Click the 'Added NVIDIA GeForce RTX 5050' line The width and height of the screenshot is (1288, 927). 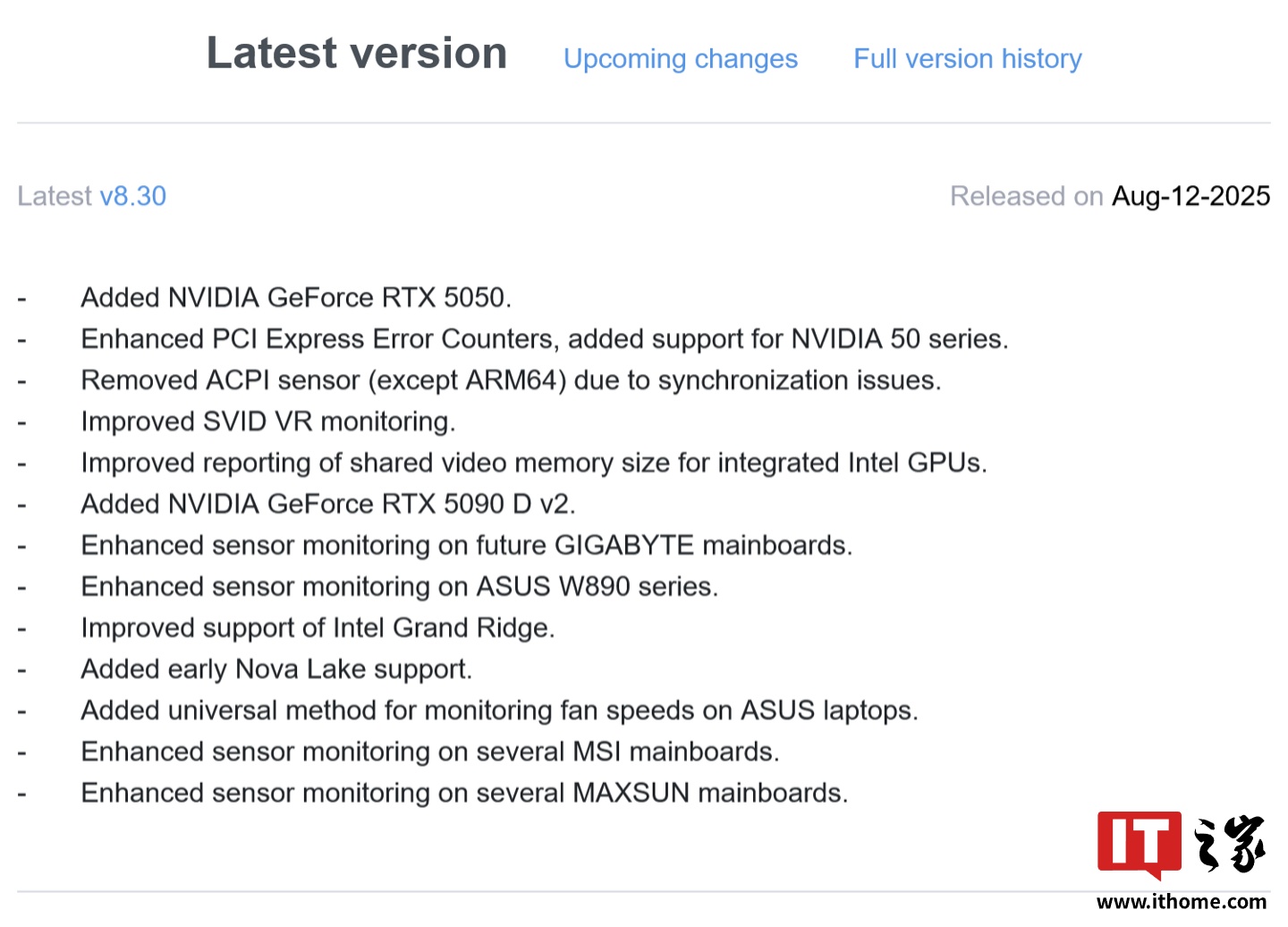(x=295, y=298)
